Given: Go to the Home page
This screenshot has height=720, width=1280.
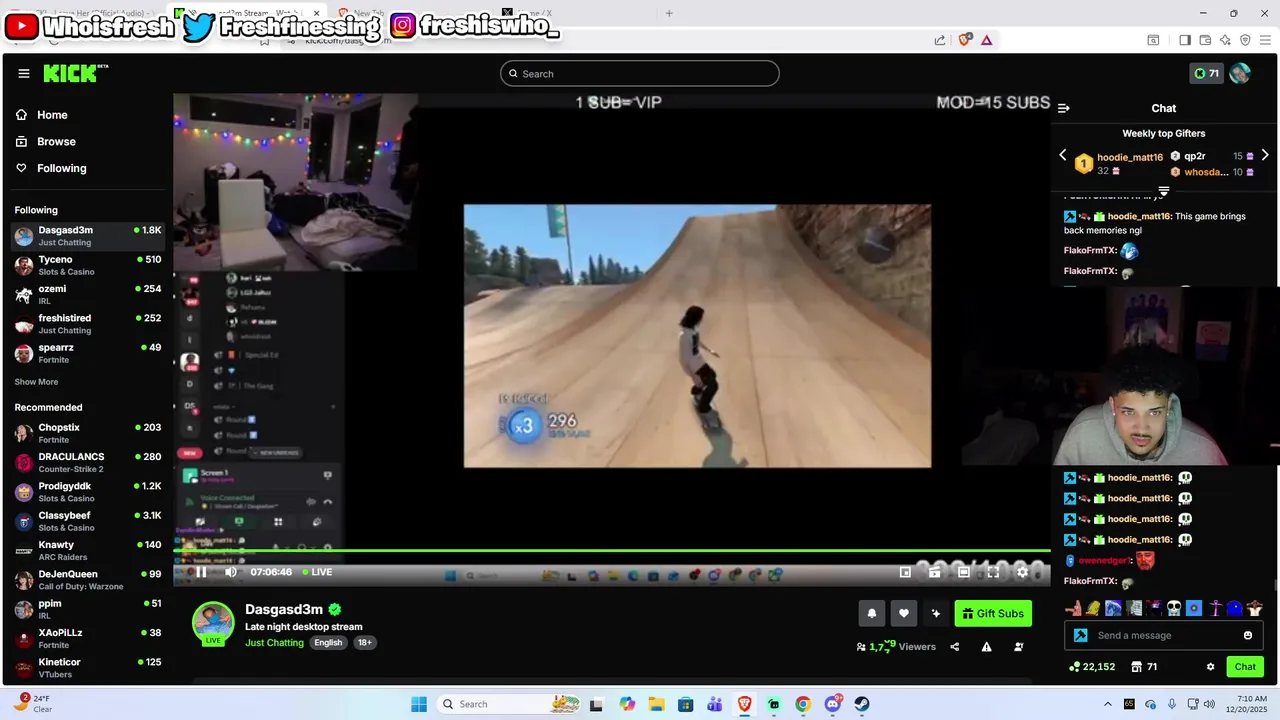Looking at the screenshot, I should [41, 115].
